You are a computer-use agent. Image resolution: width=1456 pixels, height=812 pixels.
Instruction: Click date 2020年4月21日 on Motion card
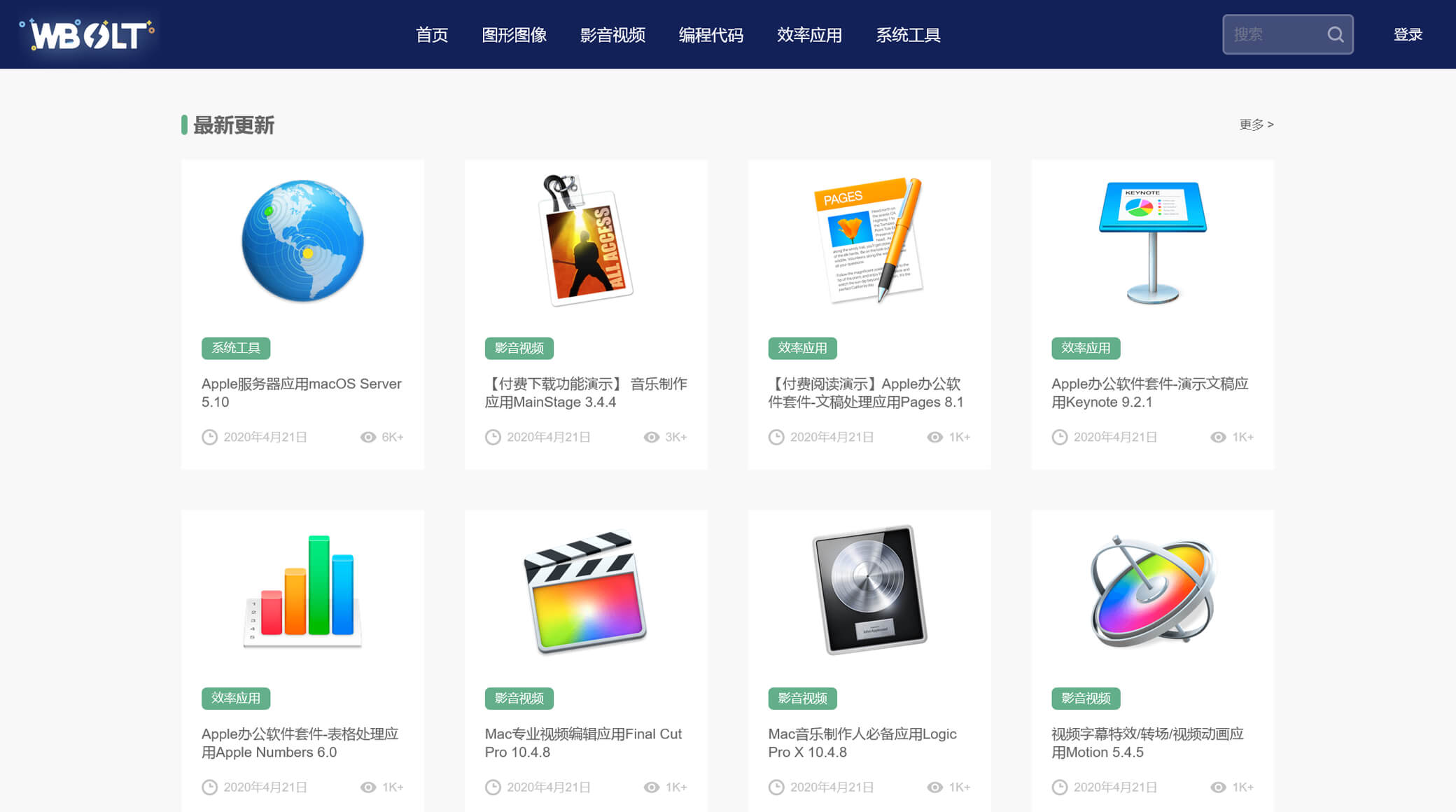pyautogui.click(x=1115, y=787)
